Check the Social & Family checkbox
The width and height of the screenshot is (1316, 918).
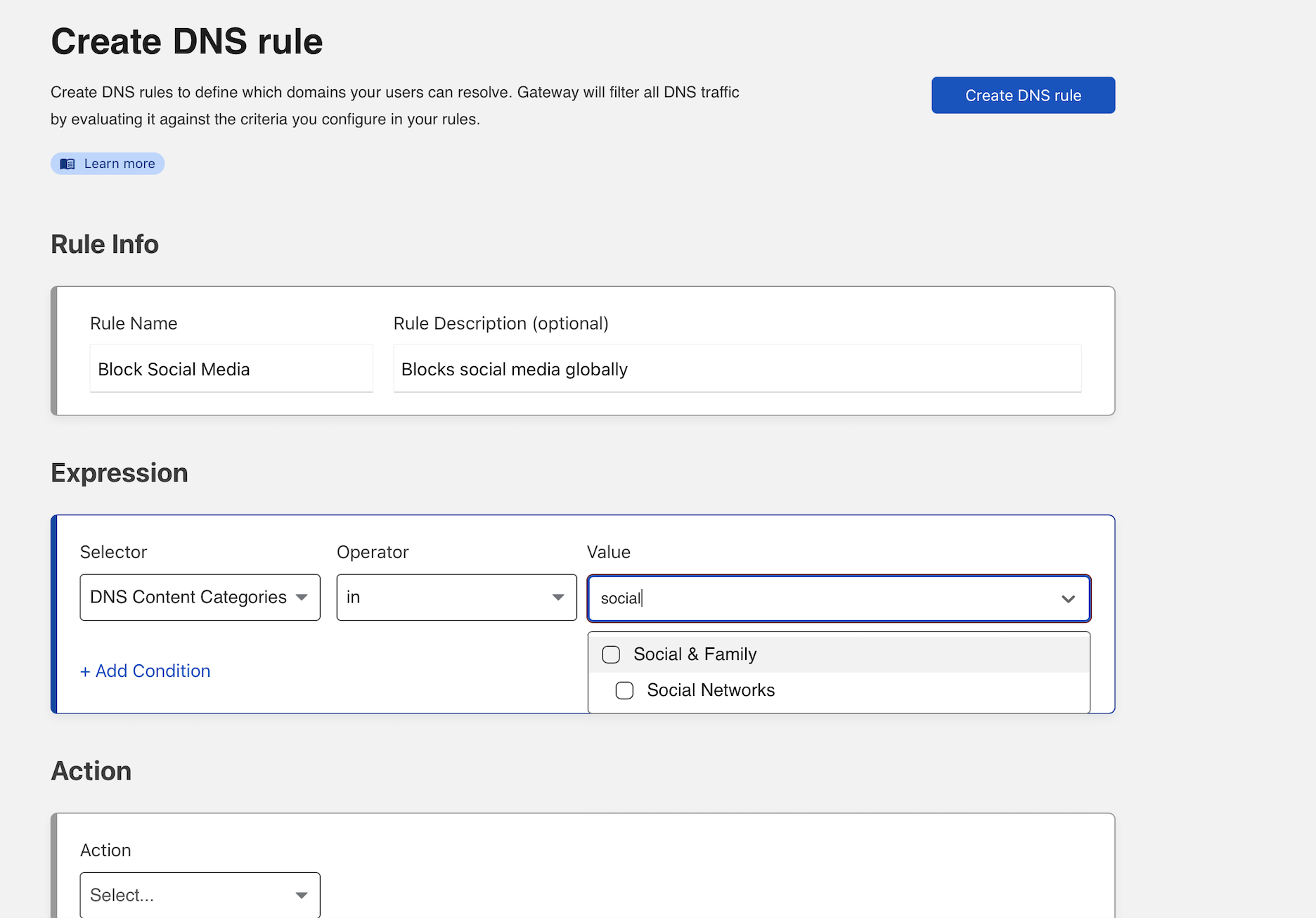point(611,654)
